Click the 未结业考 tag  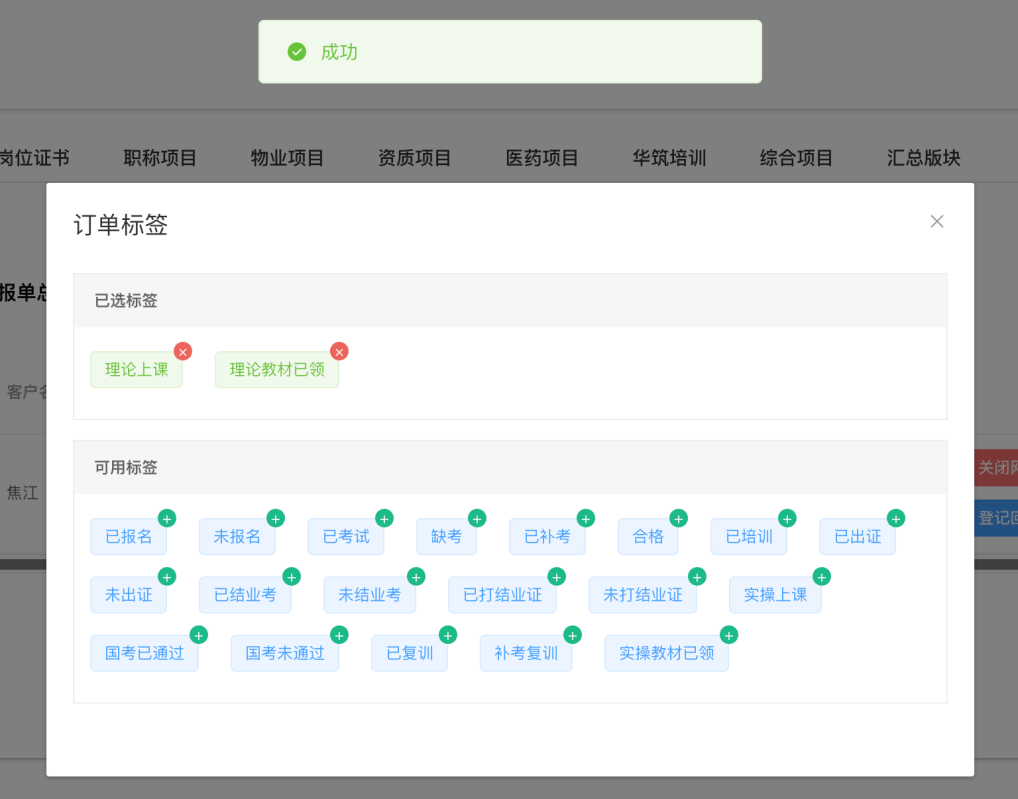click(369, 595)
